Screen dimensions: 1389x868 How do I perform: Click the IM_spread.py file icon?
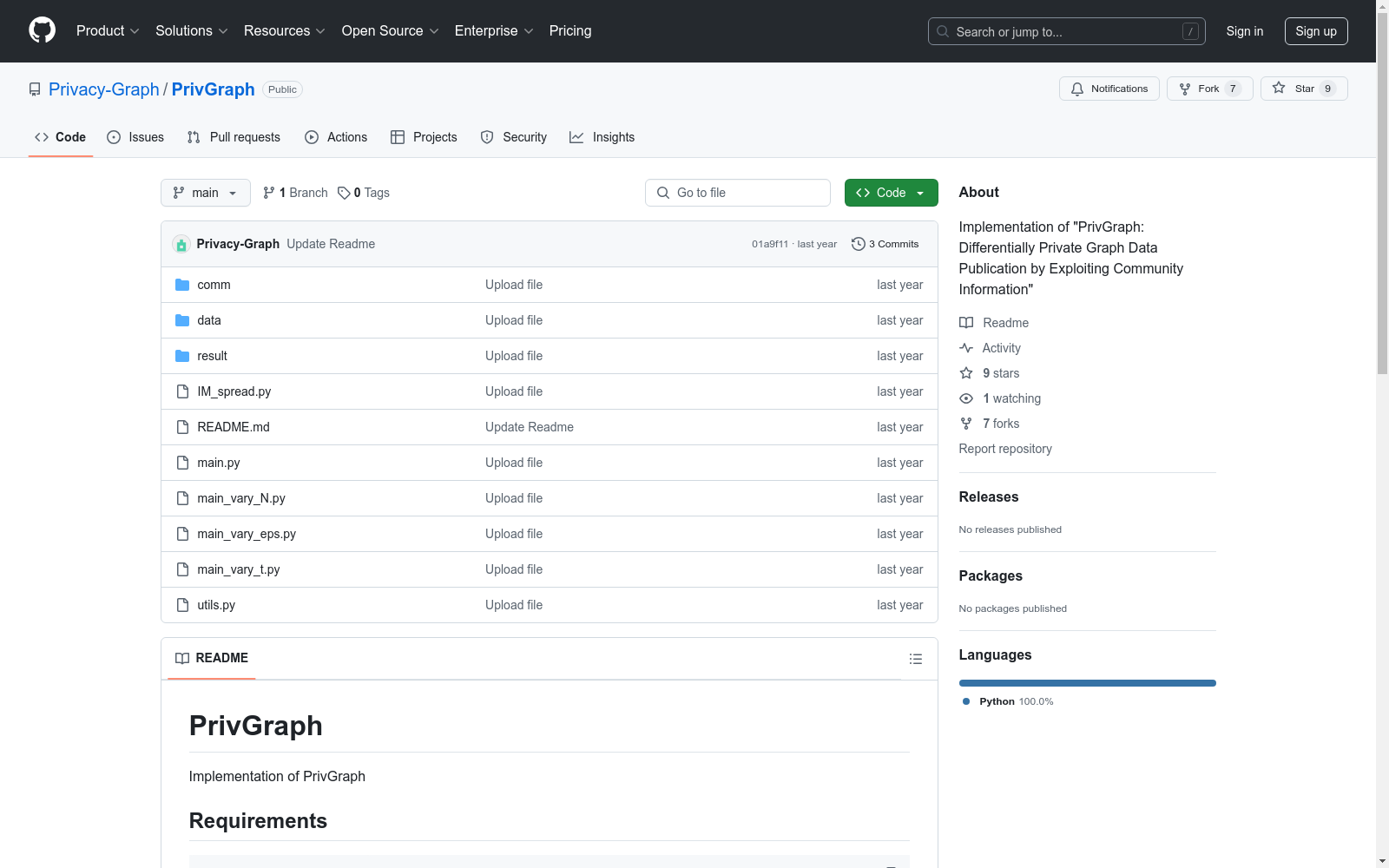(x=182, y=391)
